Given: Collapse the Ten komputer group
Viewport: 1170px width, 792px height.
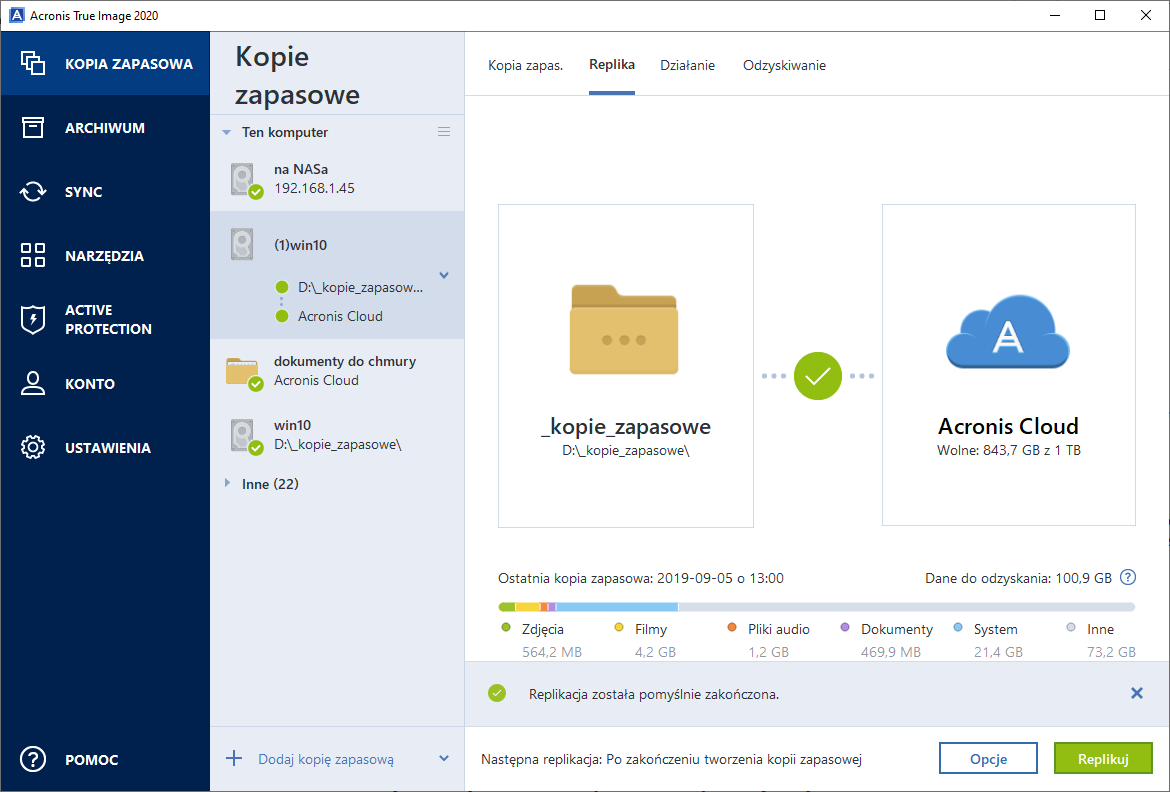Looking at the screenshot, I should point(228,132).
